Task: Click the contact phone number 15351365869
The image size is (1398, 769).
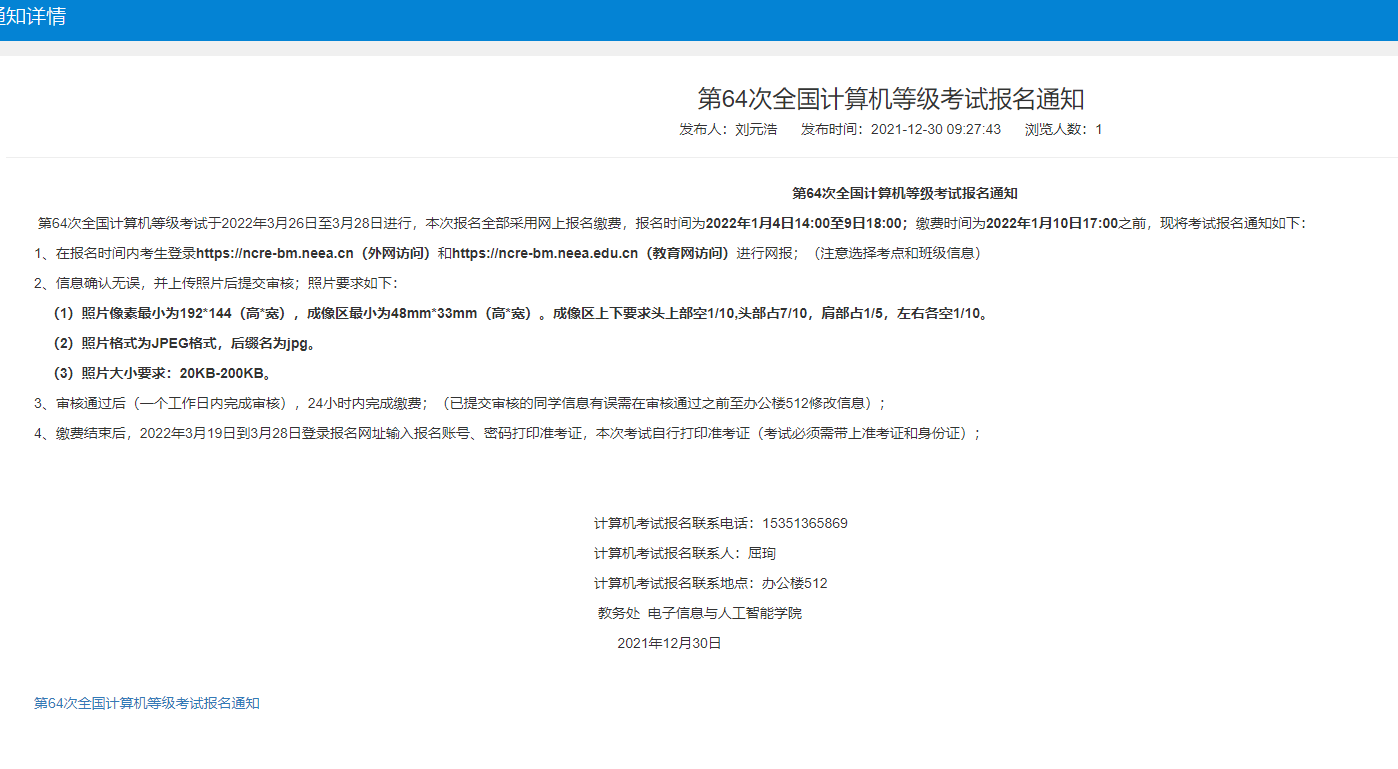Action: pos(804,523)
